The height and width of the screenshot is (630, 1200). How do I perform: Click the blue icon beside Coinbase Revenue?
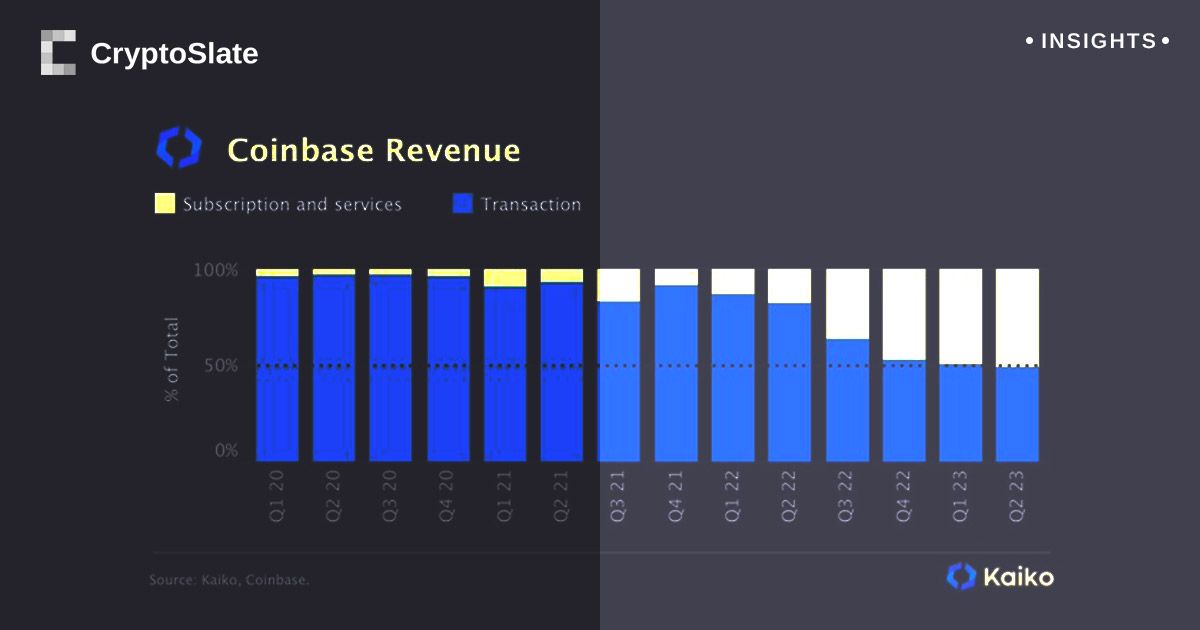point(179,148)
